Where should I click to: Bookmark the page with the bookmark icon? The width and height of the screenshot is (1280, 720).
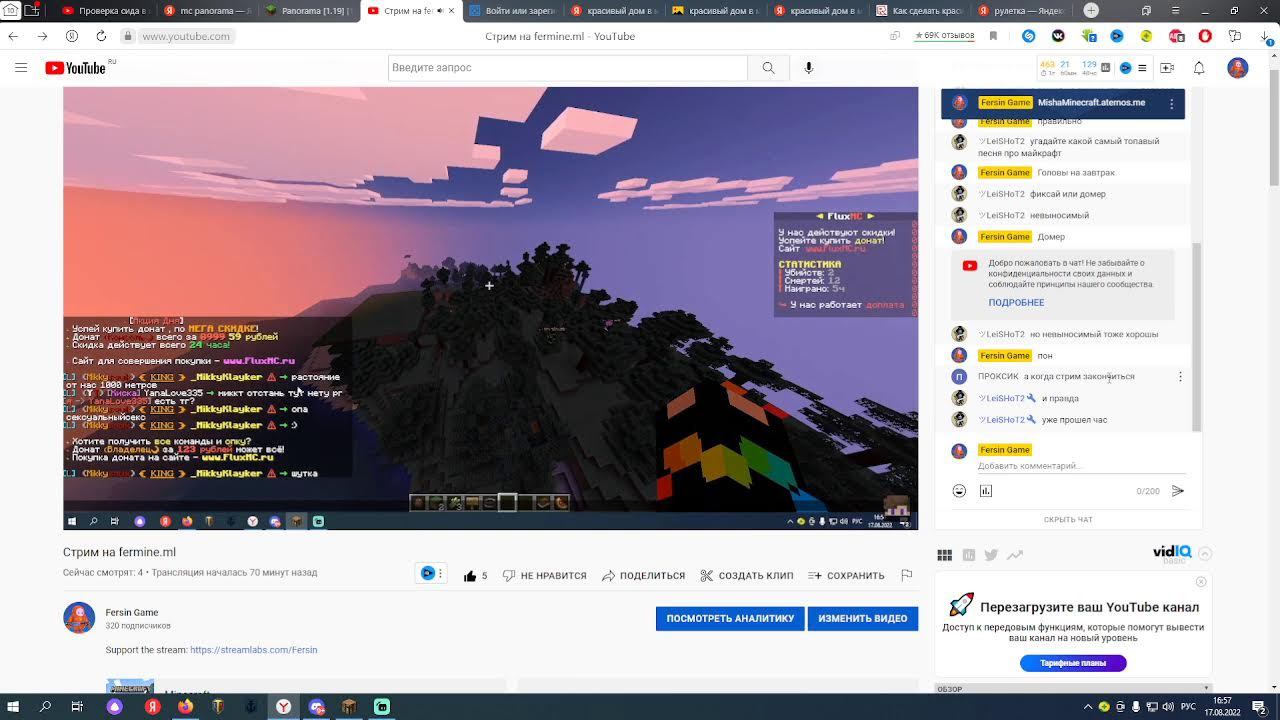pyautogui.click(x=993, y=36)
